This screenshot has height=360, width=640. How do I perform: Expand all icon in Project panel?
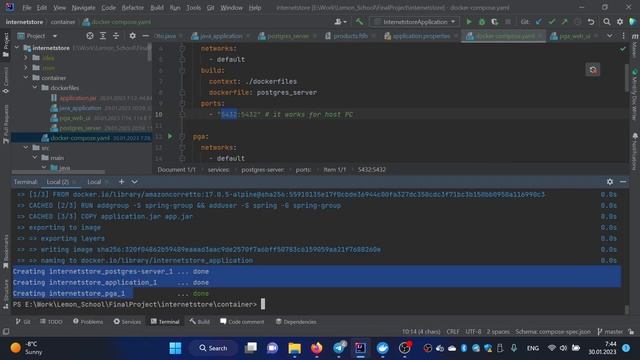[103, 36]
